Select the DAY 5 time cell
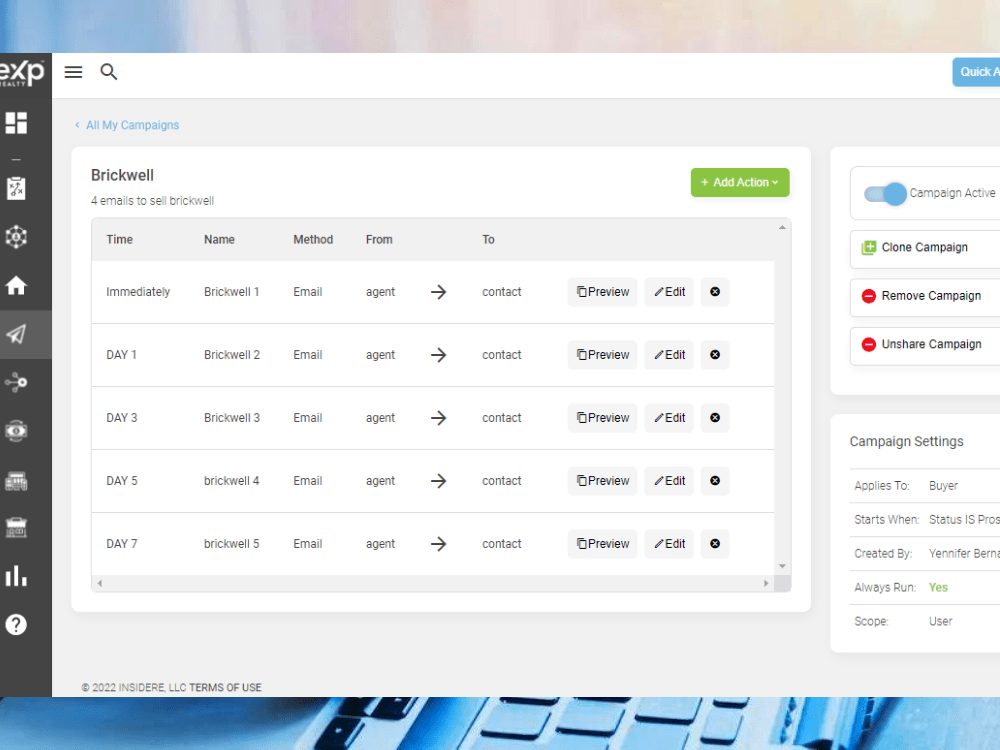The width and height of the screenshot is (1000, 750). coord(121,481)
